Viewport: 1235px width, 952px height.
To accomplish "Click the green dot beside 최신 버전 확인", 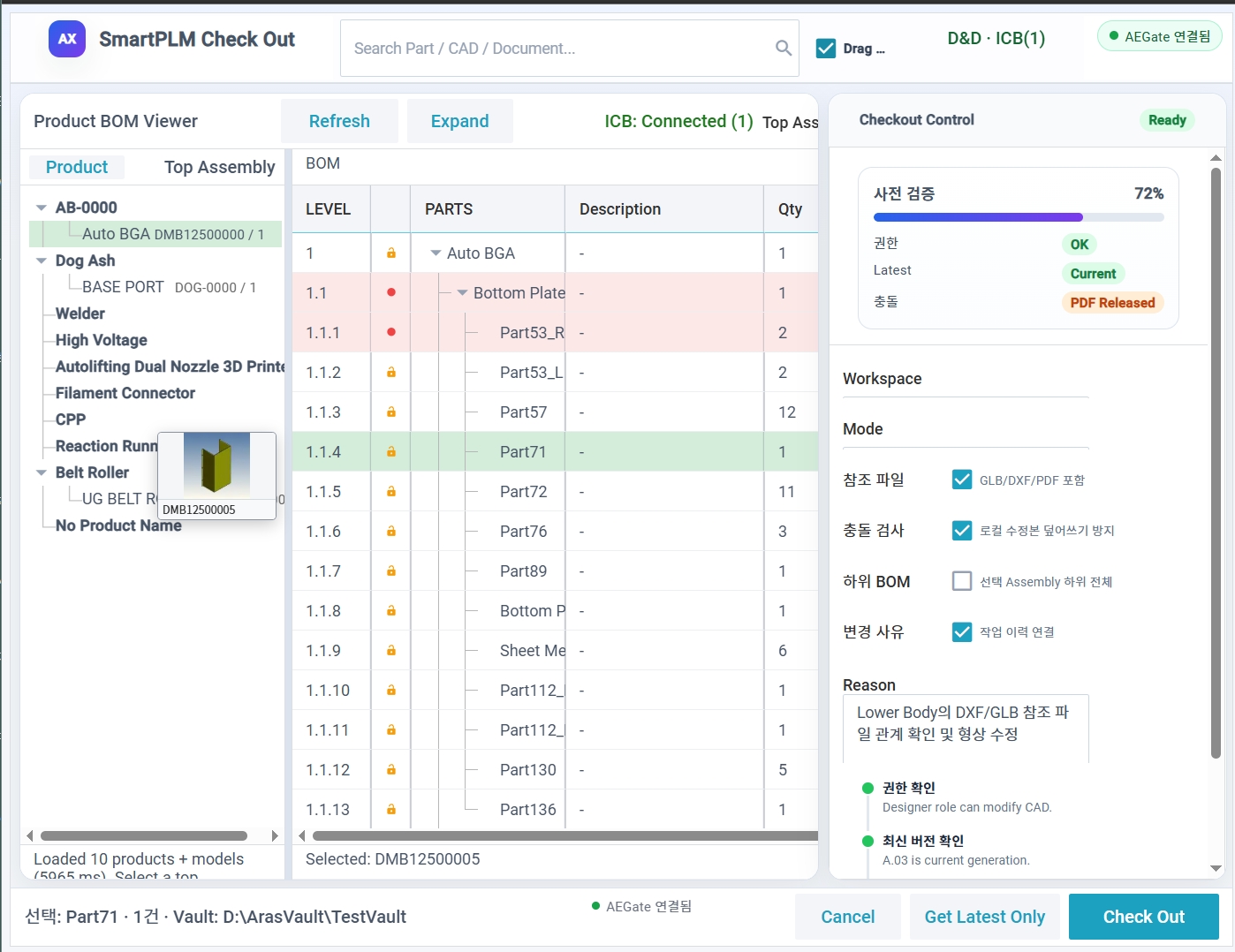I will (x=868, y=841).
